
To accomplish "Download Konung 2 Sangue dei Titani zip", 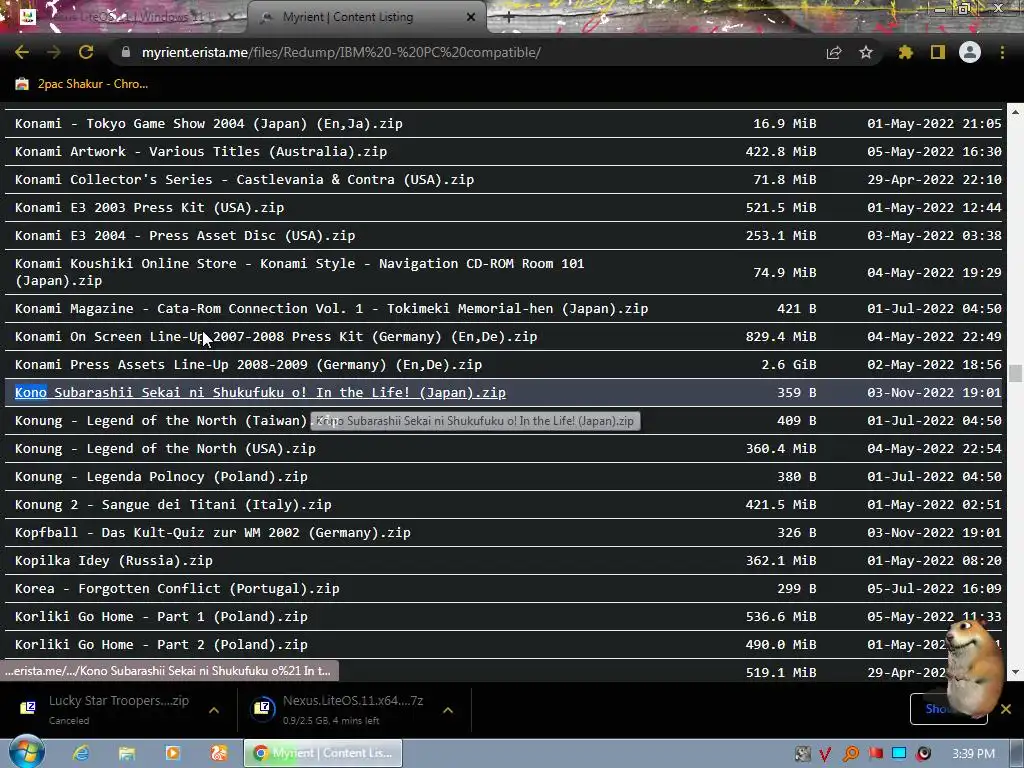I will 172,505.
